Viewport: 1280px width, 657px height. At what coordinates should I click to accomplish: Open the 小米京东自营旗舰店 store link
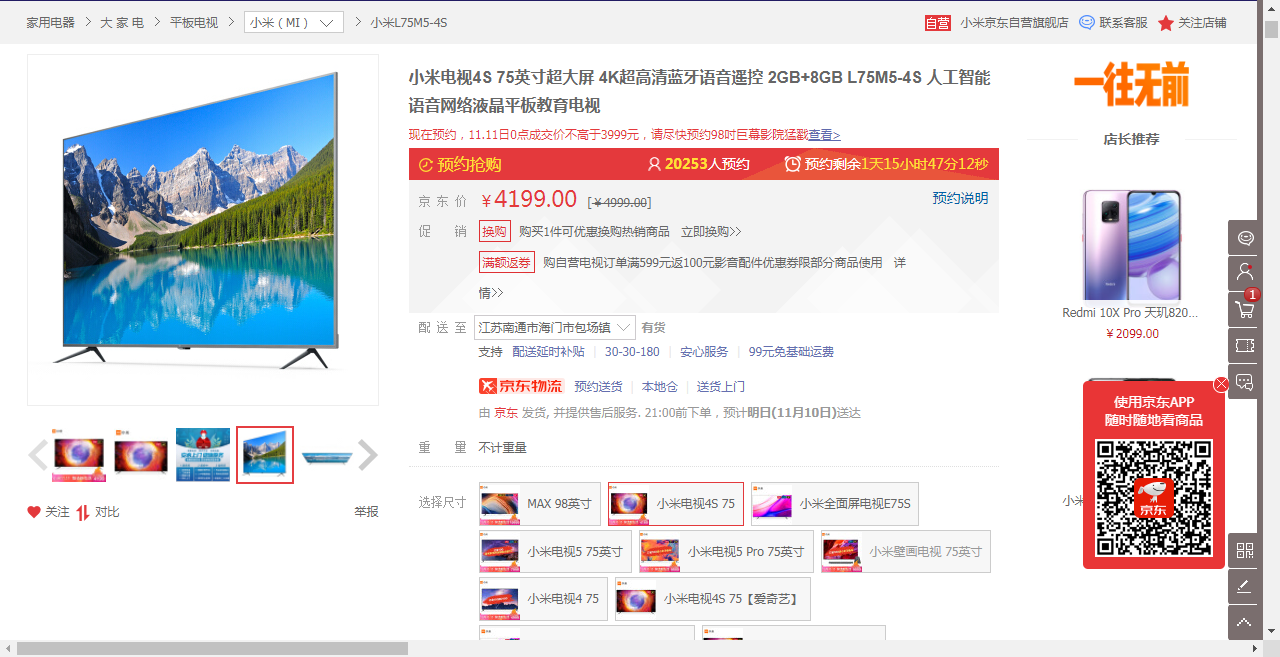point(1015,22)
